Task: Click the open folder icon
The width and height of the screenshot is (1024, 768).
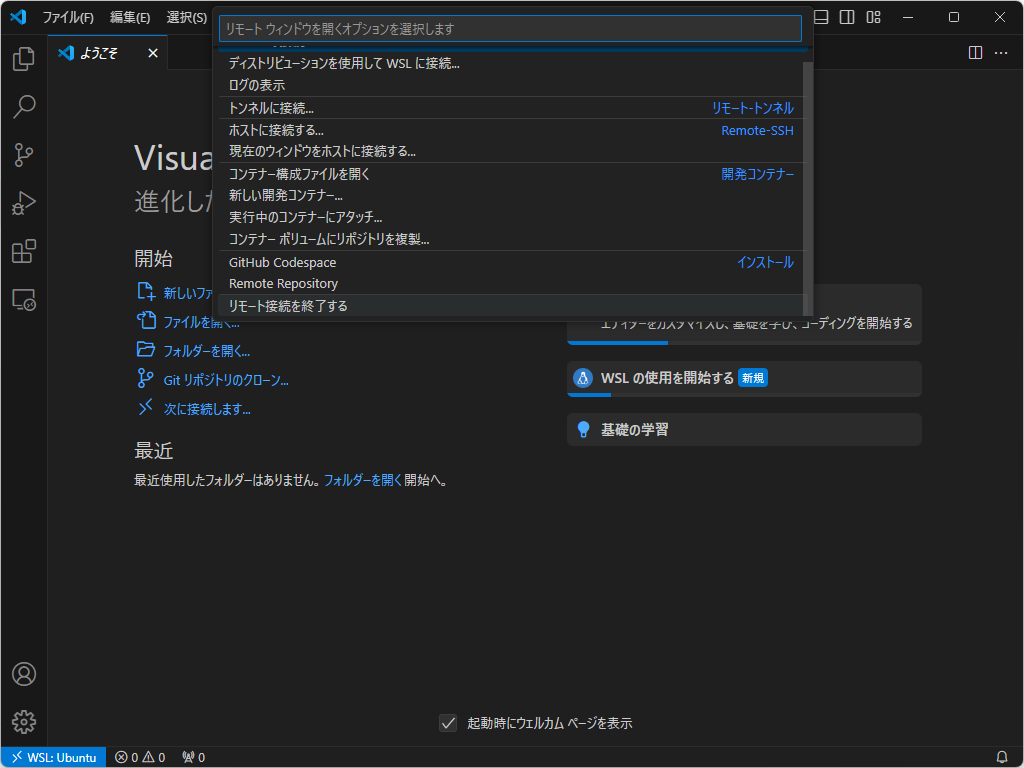Action: pyautogui.click(x=146, y=349)
